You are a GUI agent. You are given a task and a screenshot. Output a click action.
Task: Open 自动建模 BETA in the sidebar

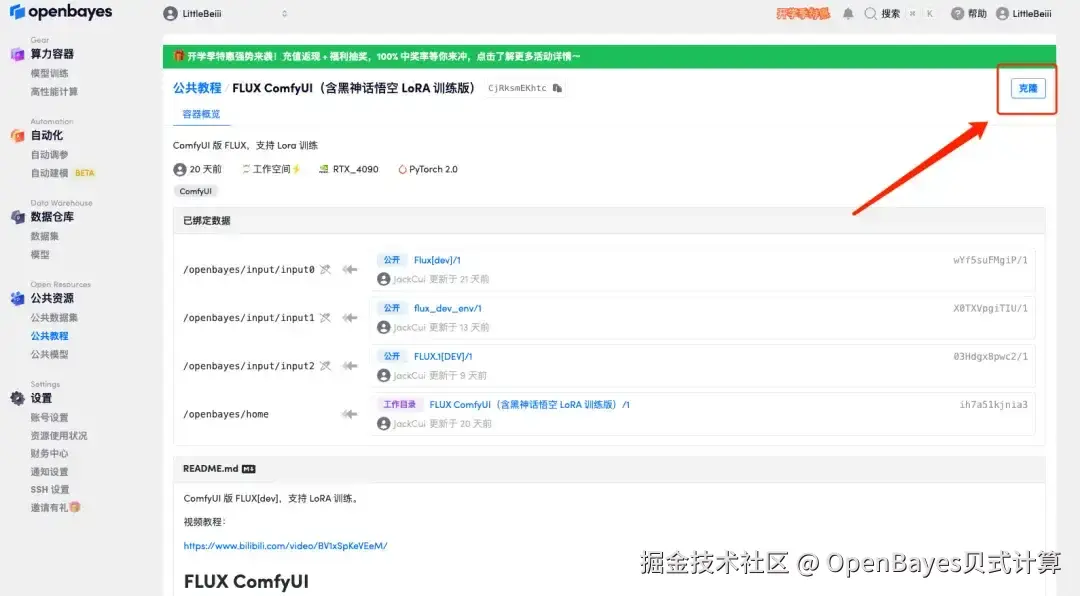coord(62,173)
